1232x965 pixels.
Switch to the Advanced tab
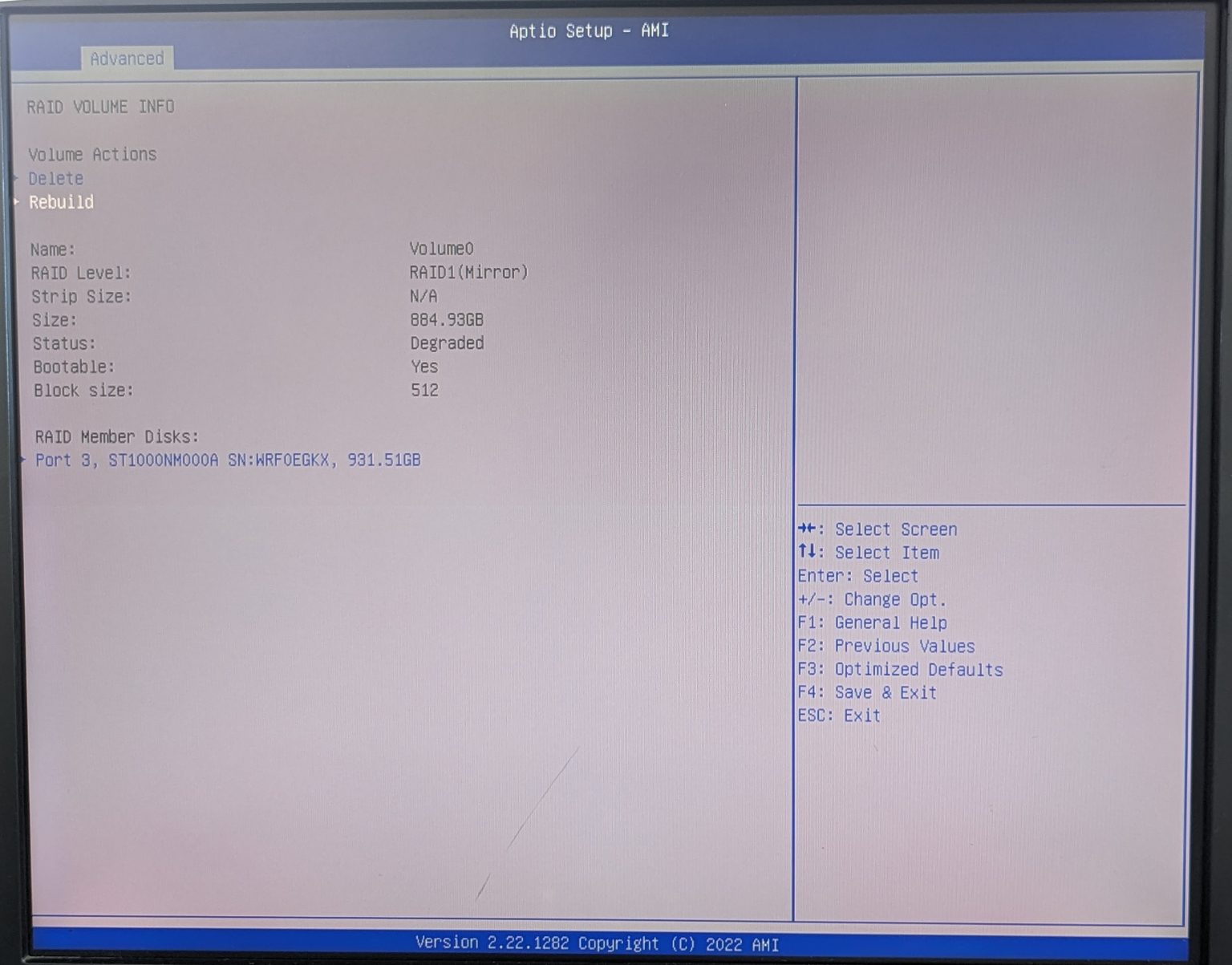[x=127, y=58]
